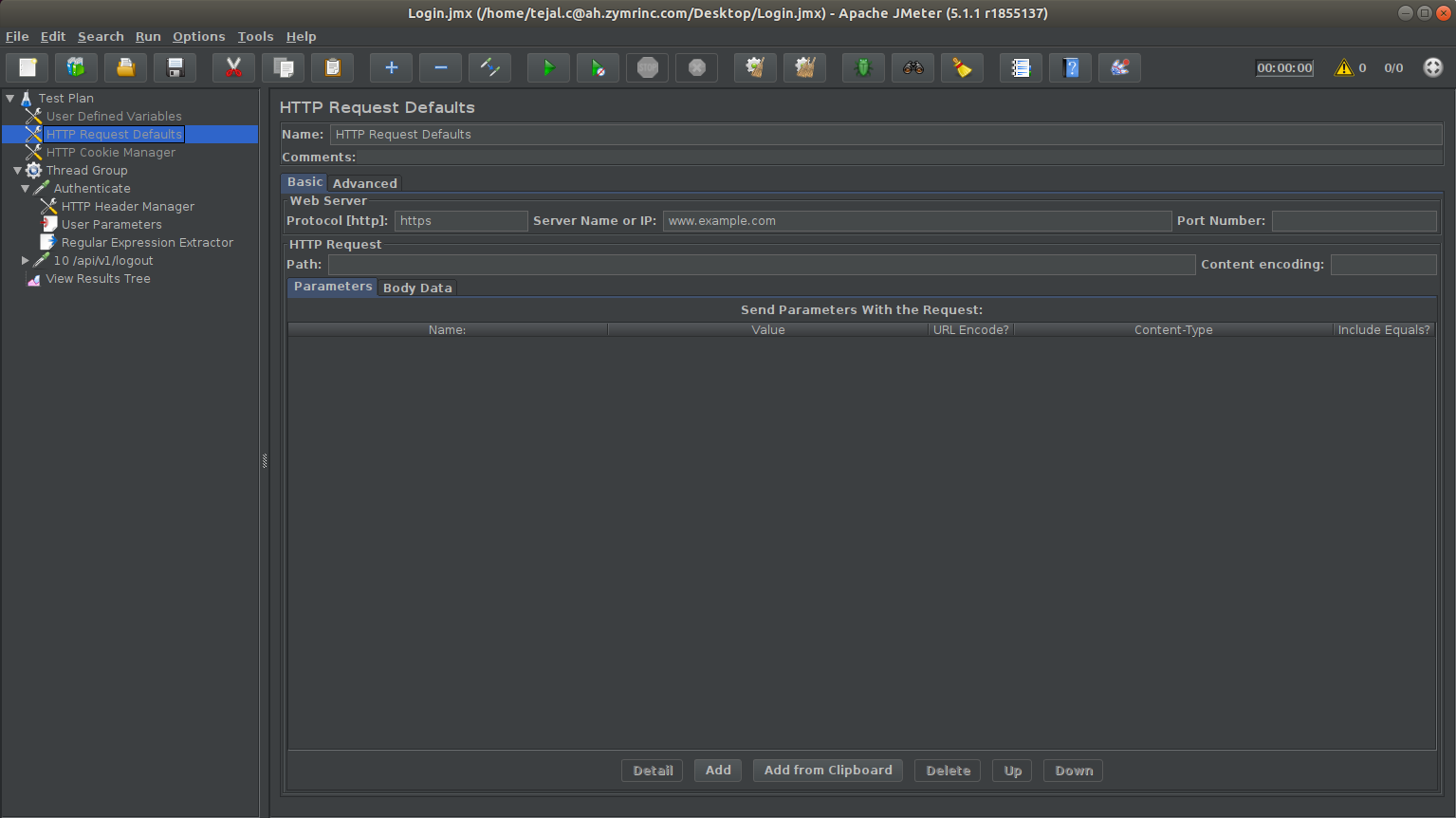Select HTTP Header Manager in tree

pyautogui.click(x=128, y=206)
